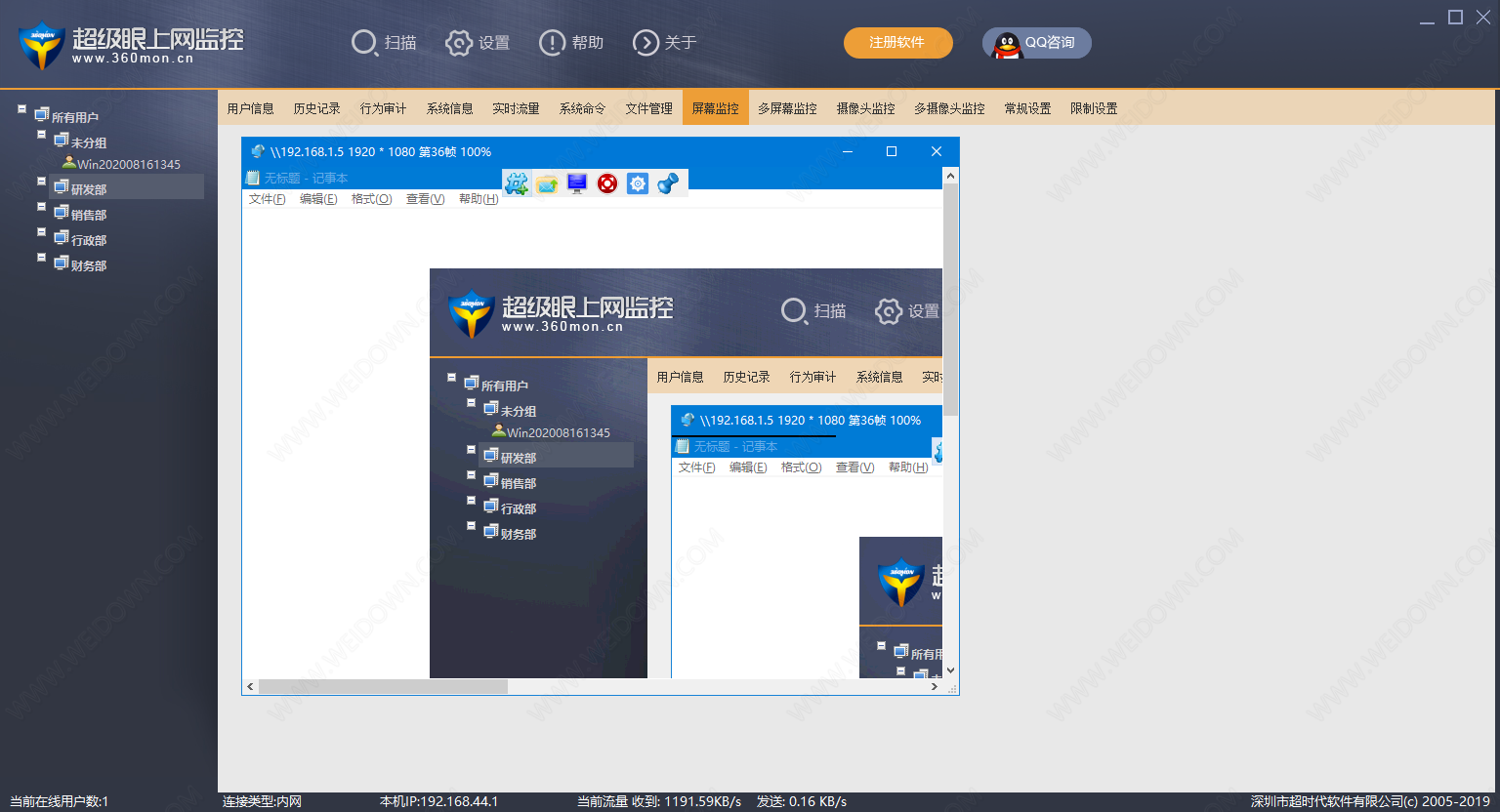Image resolution: width=1500 pixels, height=812 pixels.
Task: Click the blue monitor icon in remote toolbar
Action: [x=577, y=183]
